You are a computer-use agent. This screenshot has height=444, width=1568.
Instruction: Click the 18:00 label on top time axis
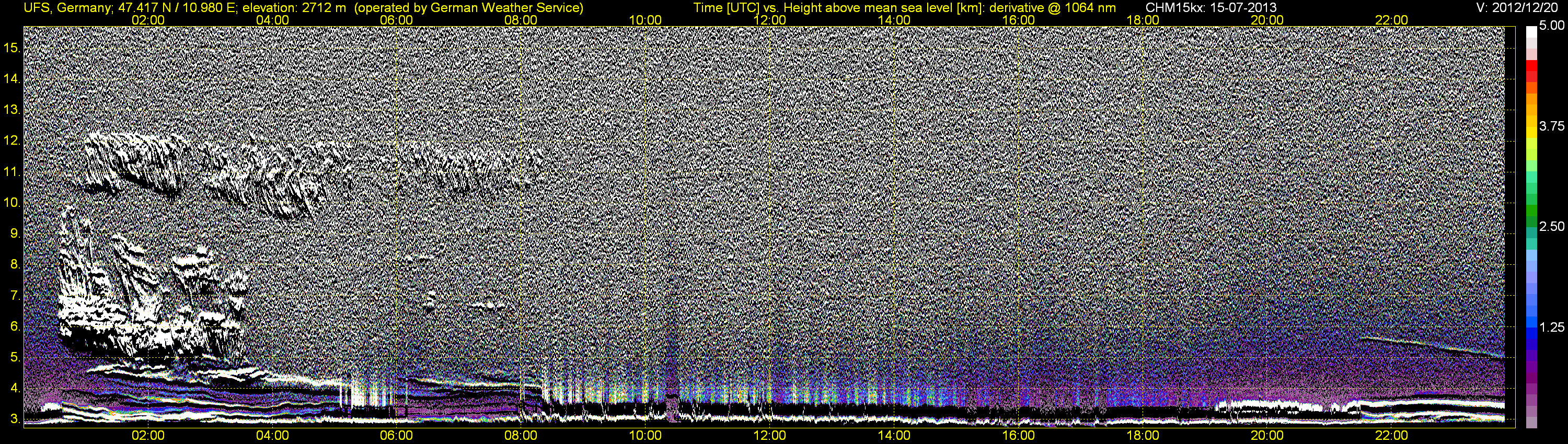click(x=1143, y=20)
